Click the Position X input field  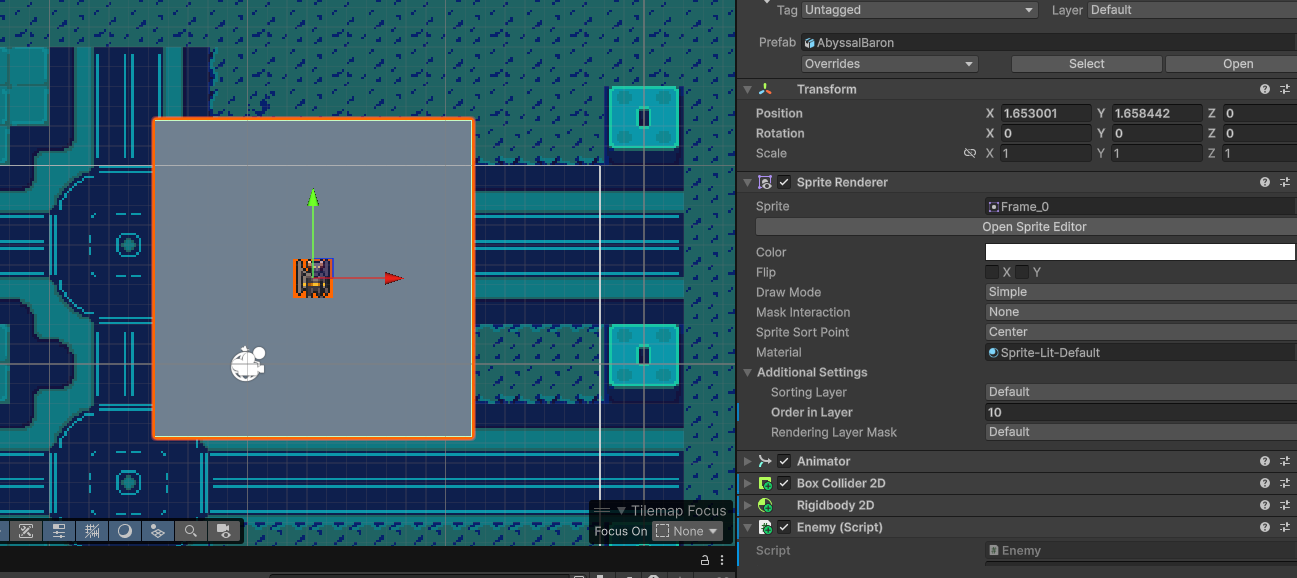(1046, 113)
